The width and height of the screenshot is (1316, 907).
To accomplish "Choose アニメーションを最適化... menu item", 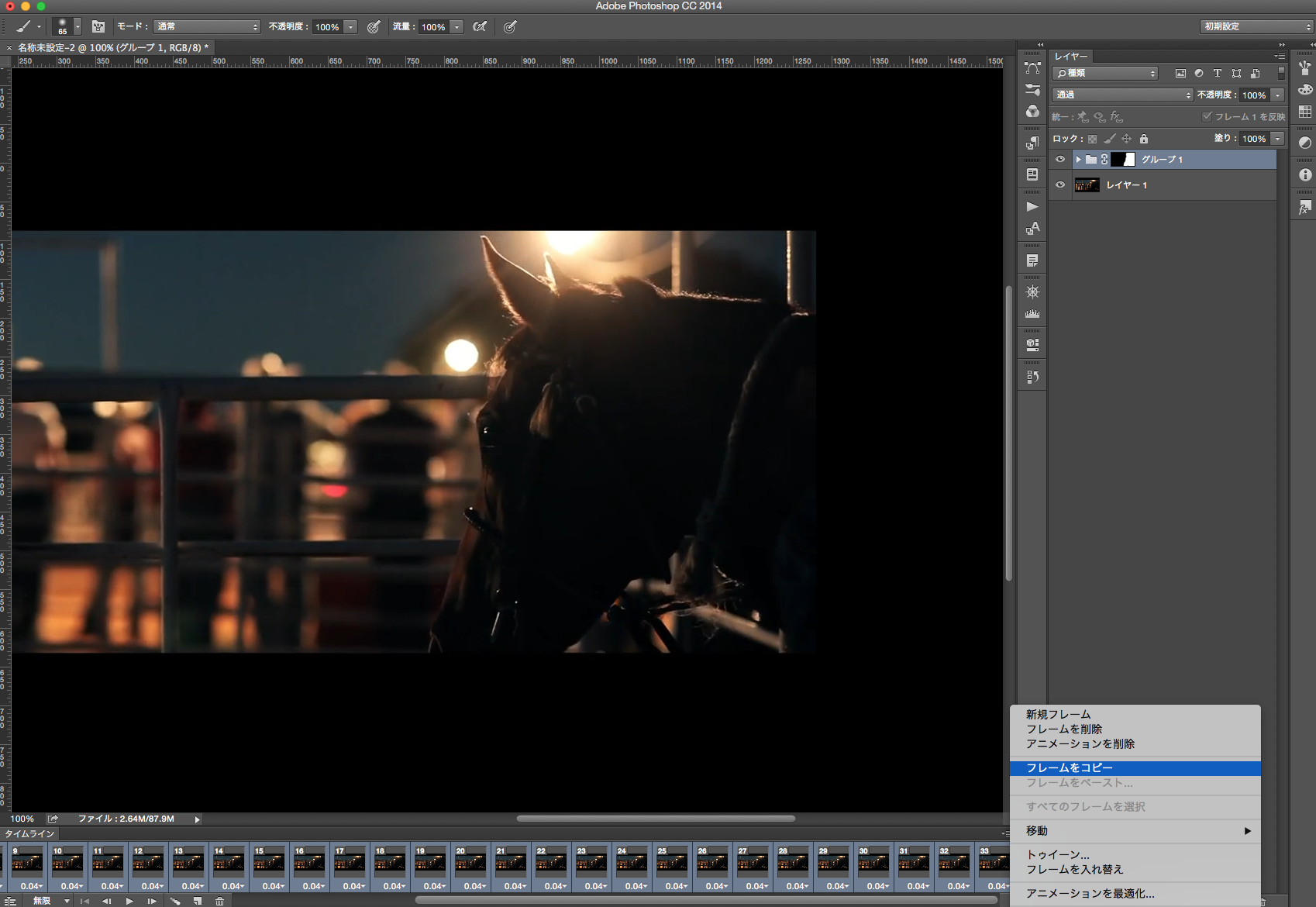I will (1090, 894).
